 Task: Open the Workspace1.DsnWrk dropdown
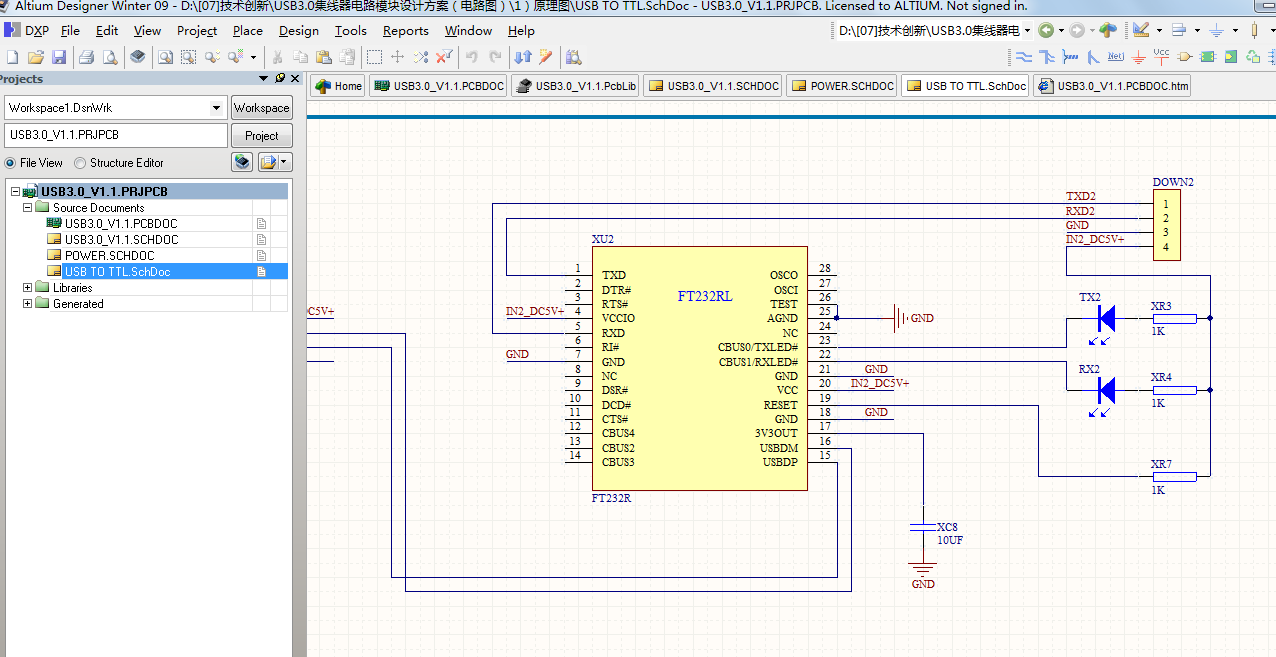point(217,108)
